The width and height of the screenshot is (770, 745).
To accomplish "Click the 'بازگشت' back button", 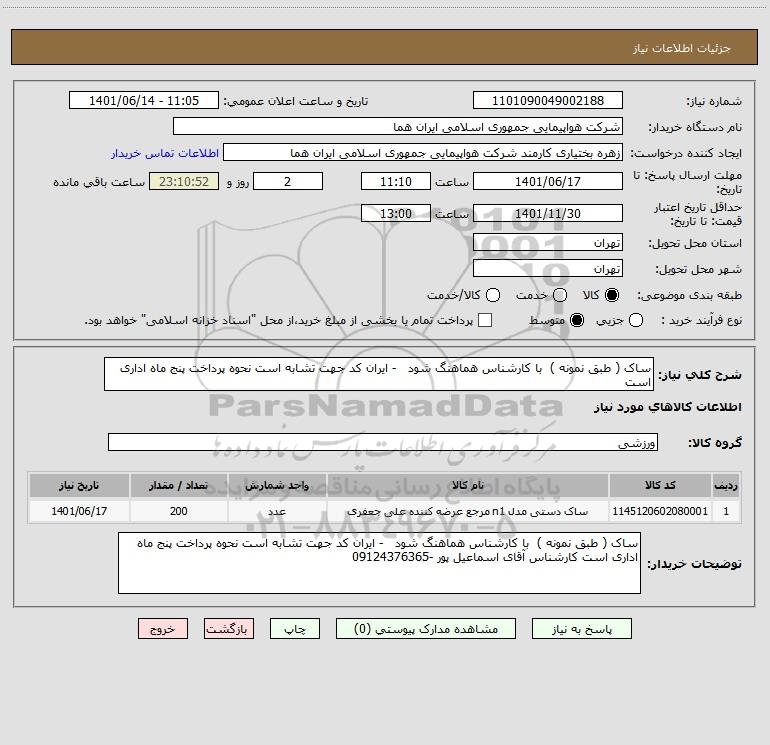I will point(229,629).
